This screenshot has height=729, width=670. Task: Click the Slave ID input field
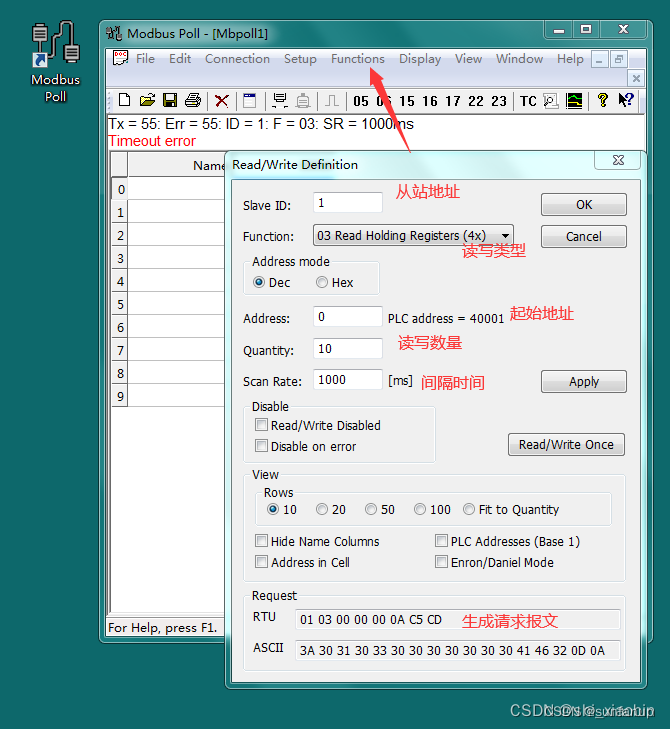[x=348, y=203]
